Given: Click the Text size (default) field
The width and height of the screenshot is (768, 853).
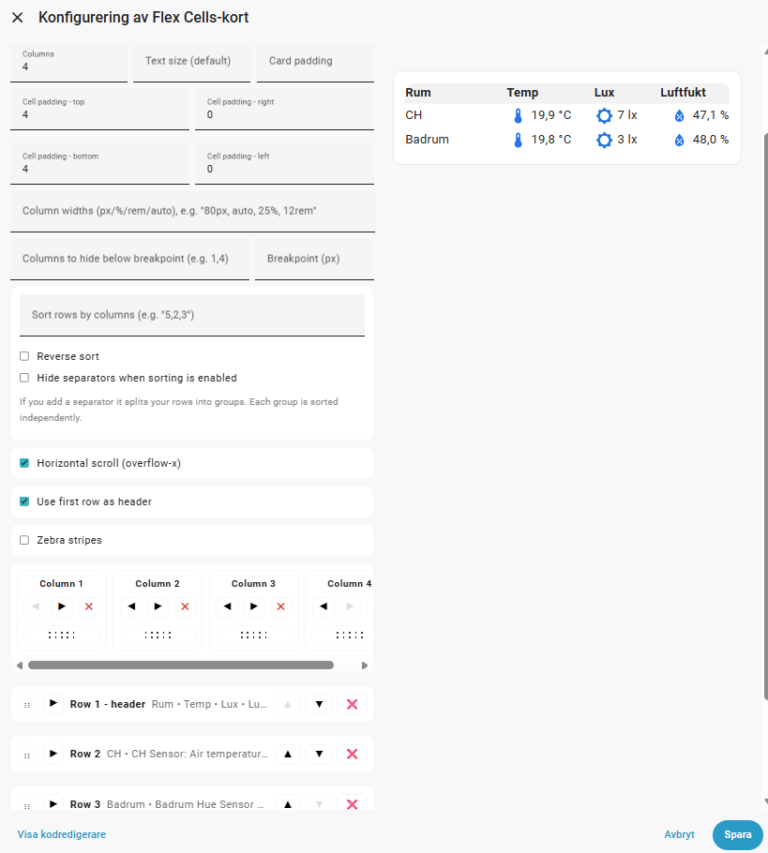Looking at the screenshot, I should pyautogui.click(x=191, y=63).
